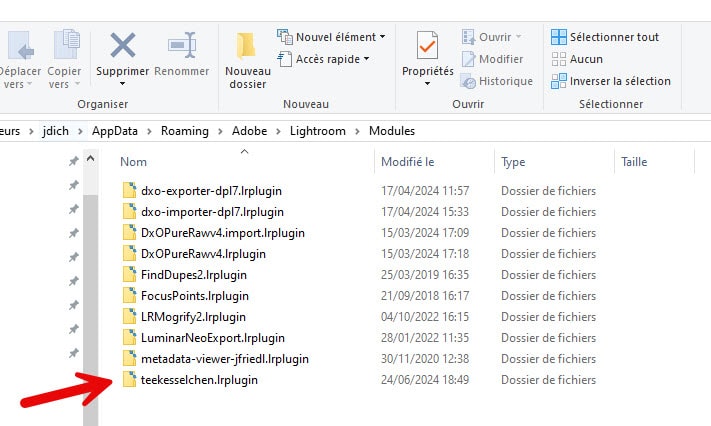Viewport: 711px width, 426px height.
Task: Navigate to AppData in the address bar
Action: coord(115,131)
